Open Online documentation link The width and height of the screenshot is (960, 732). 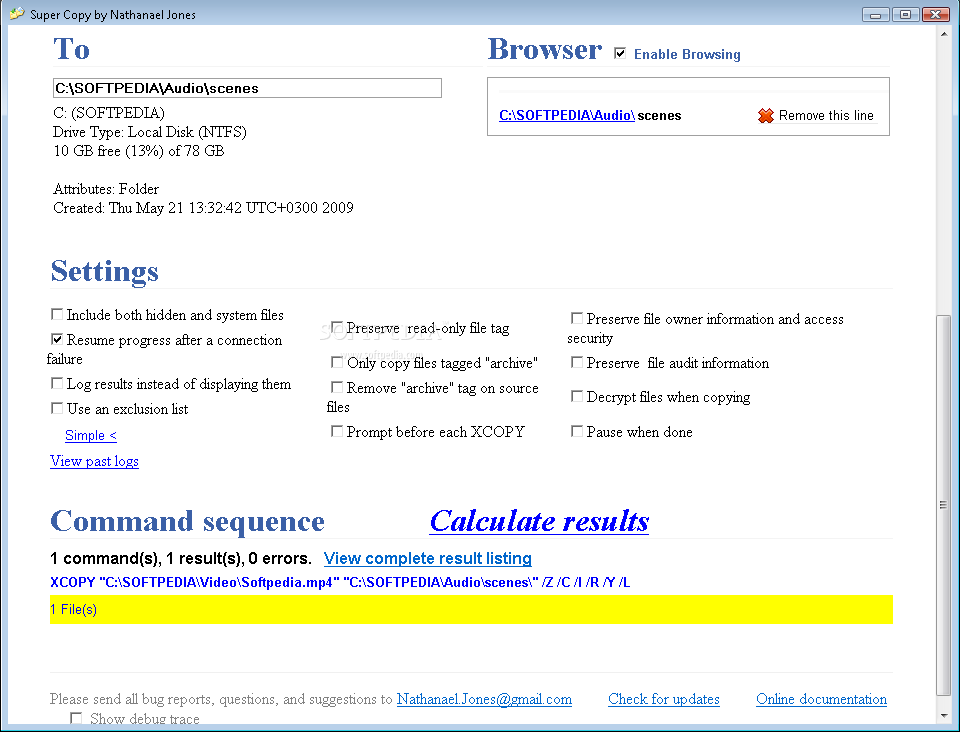tap(821, 699)
